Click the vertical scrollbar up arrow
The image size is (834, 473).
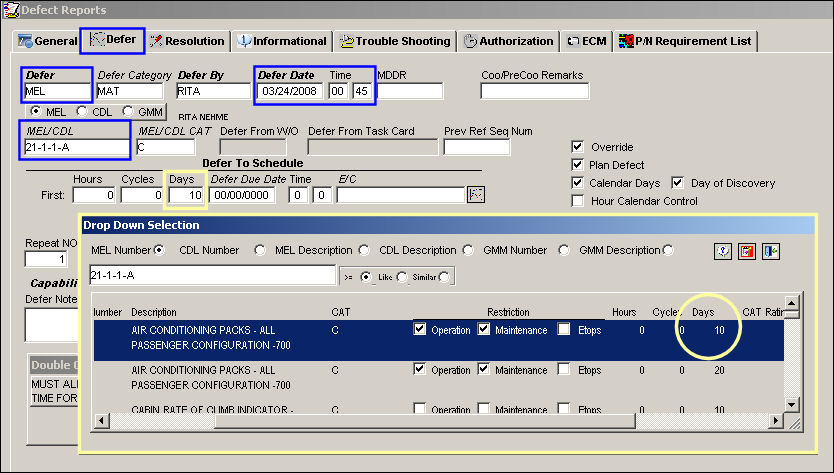click(791, 303)
